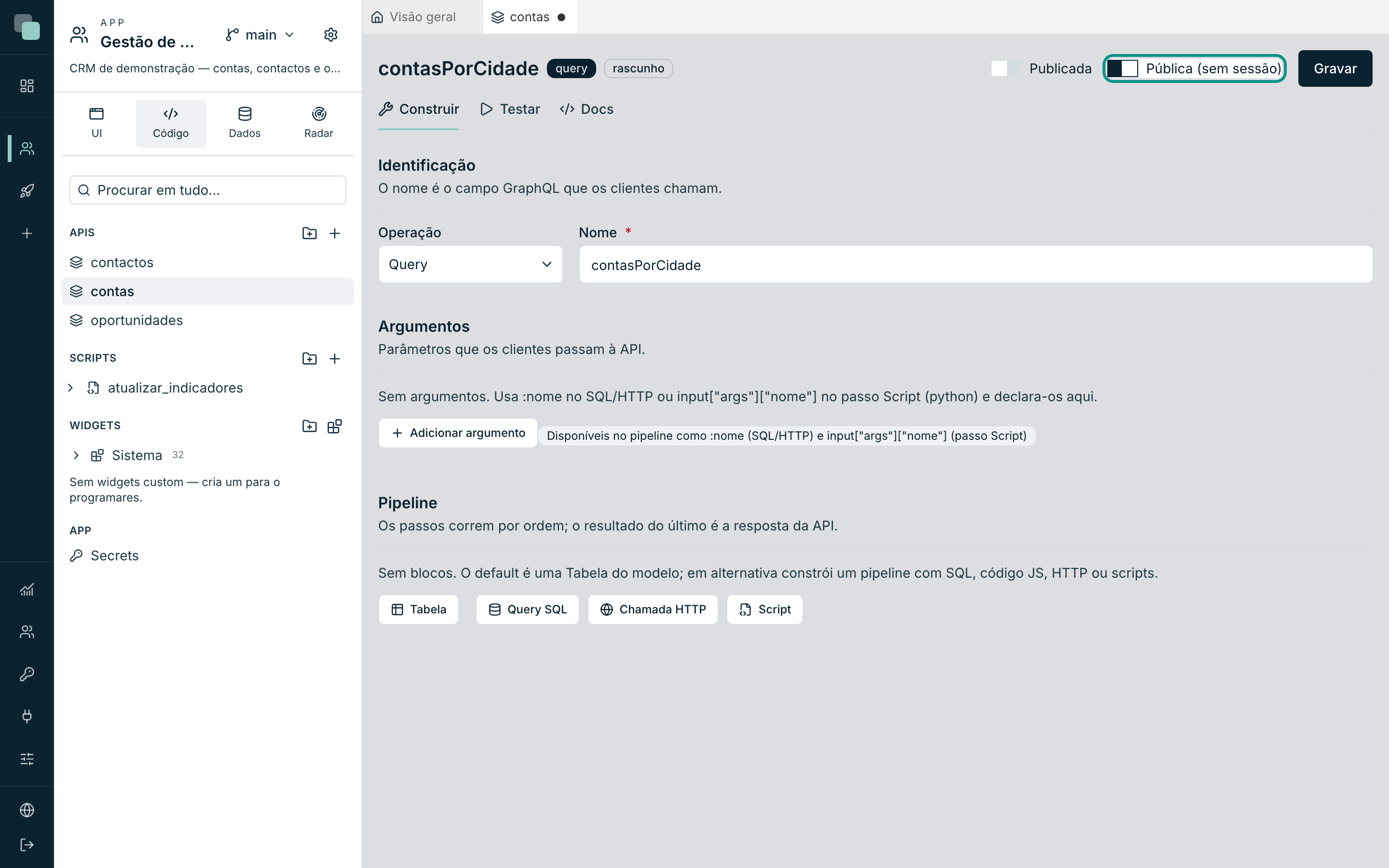
Task: Open the Dados panel
Action: [x=245, y=123]
